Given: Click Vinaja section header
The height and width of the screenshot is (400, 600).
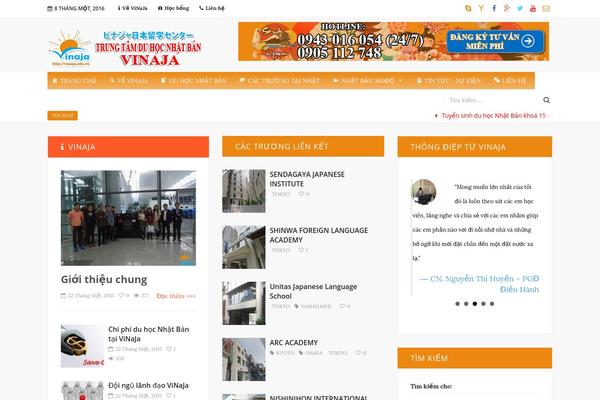Looking at the screenshot, I should tap(128, 147).
